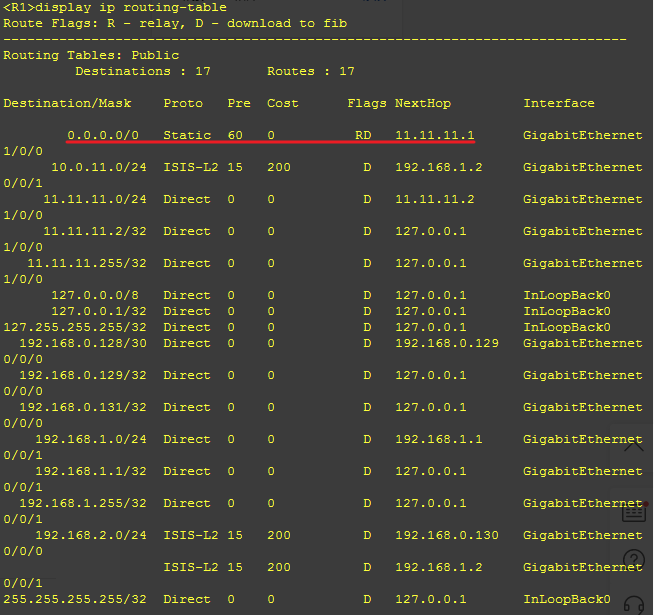Click GigabitEthernet interface in the 0.0.0.0/0 row

click(x=583, y=135)
